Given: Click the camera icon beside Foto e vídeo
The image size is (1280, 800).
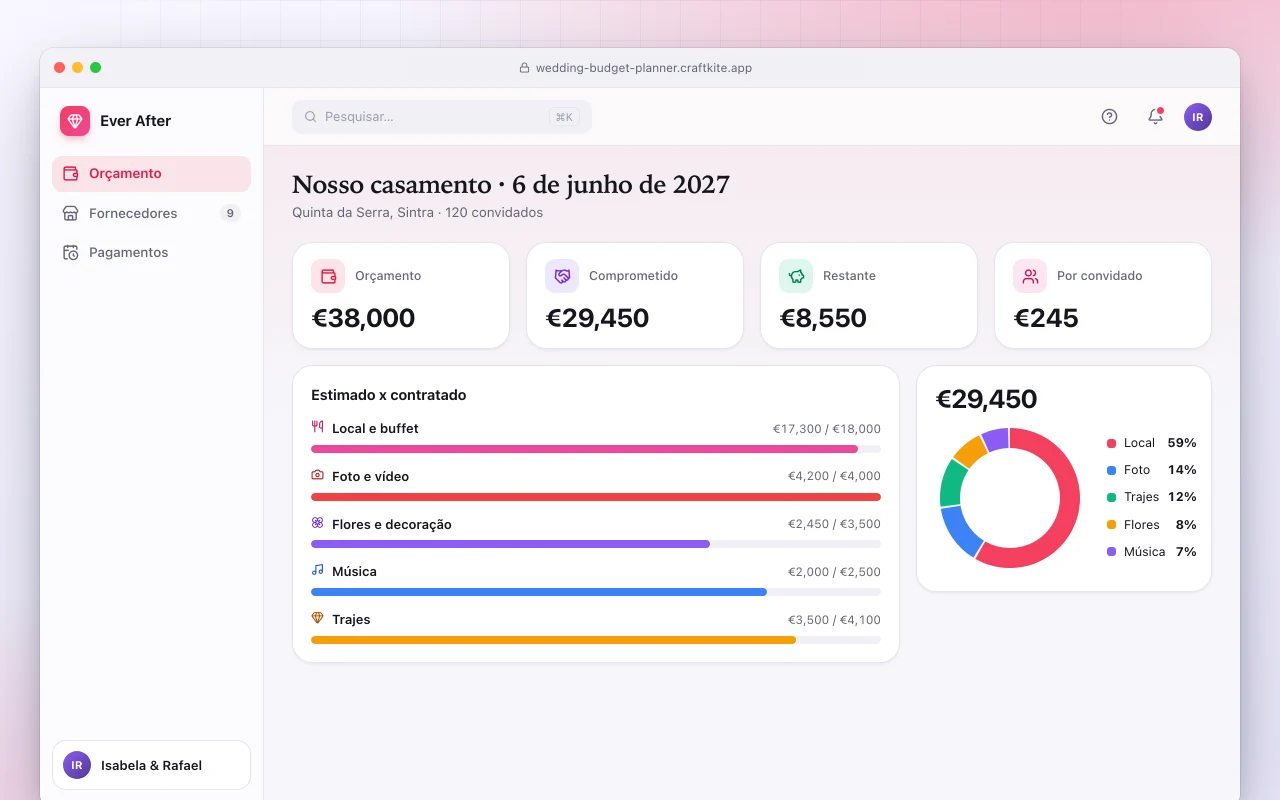Looking at the screenshot, I should pos(318,475).
